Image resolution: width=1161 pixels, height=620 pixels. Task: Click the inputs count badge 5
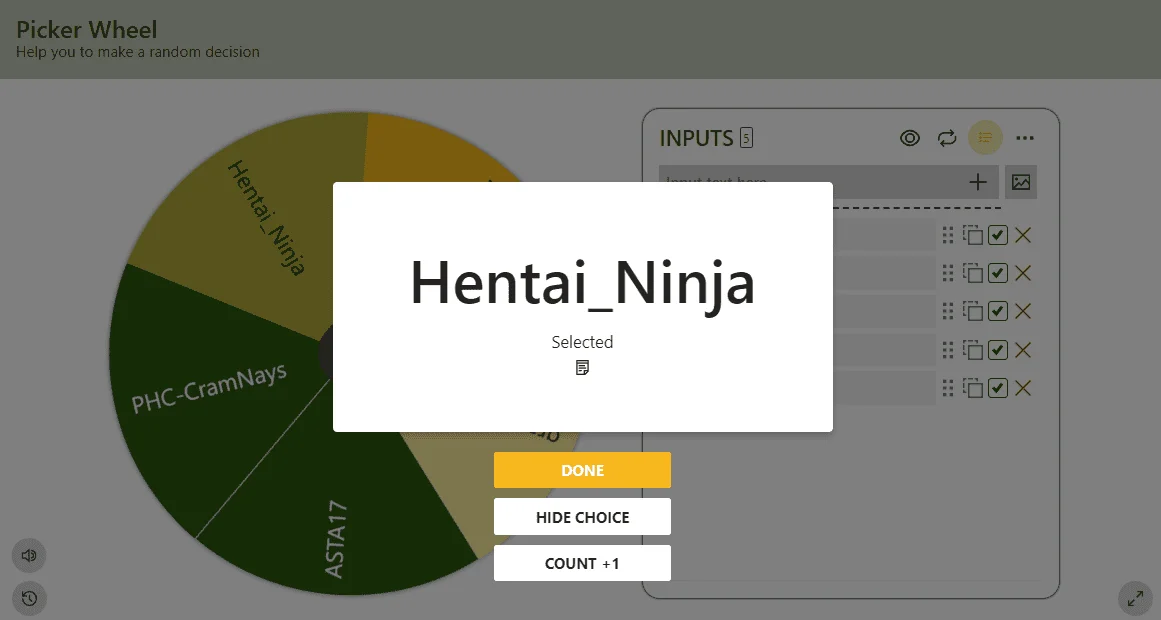[x=746, y=138]
